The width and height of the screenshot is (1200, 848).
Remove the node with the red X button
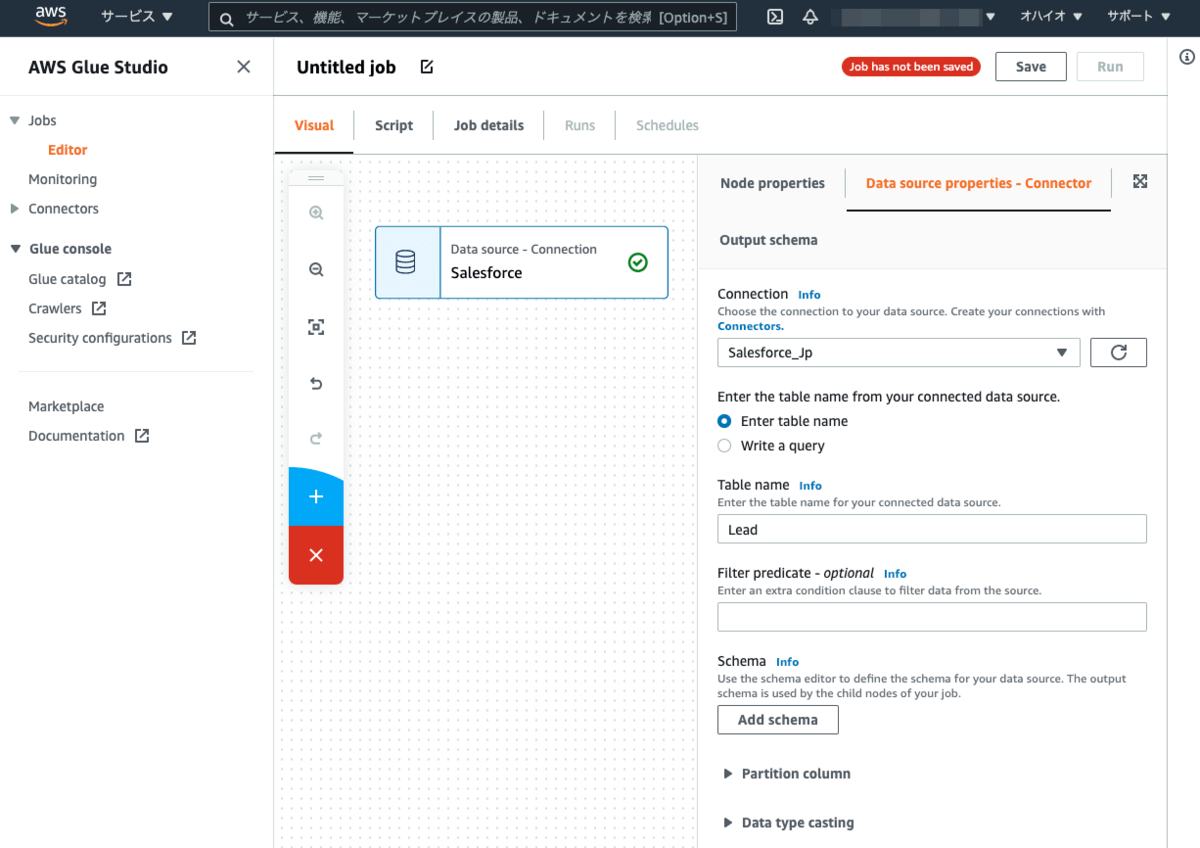(x=316, y=555)
